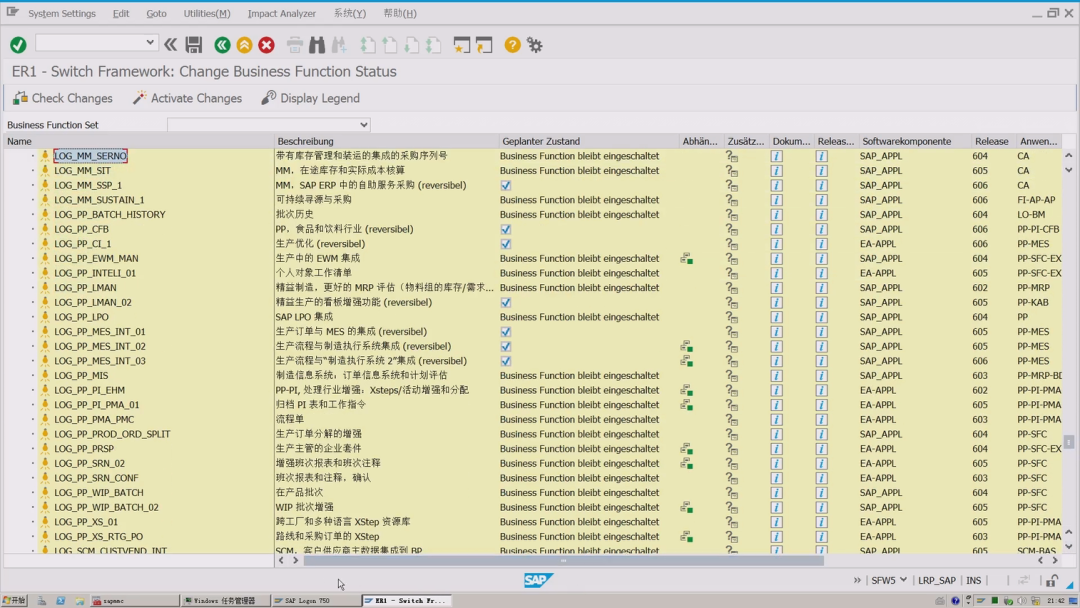The width and height of the screenshot is (1080, 608).
Task: Switch to SAP Logon 750 taskbar button
Action: pos(315,600)
